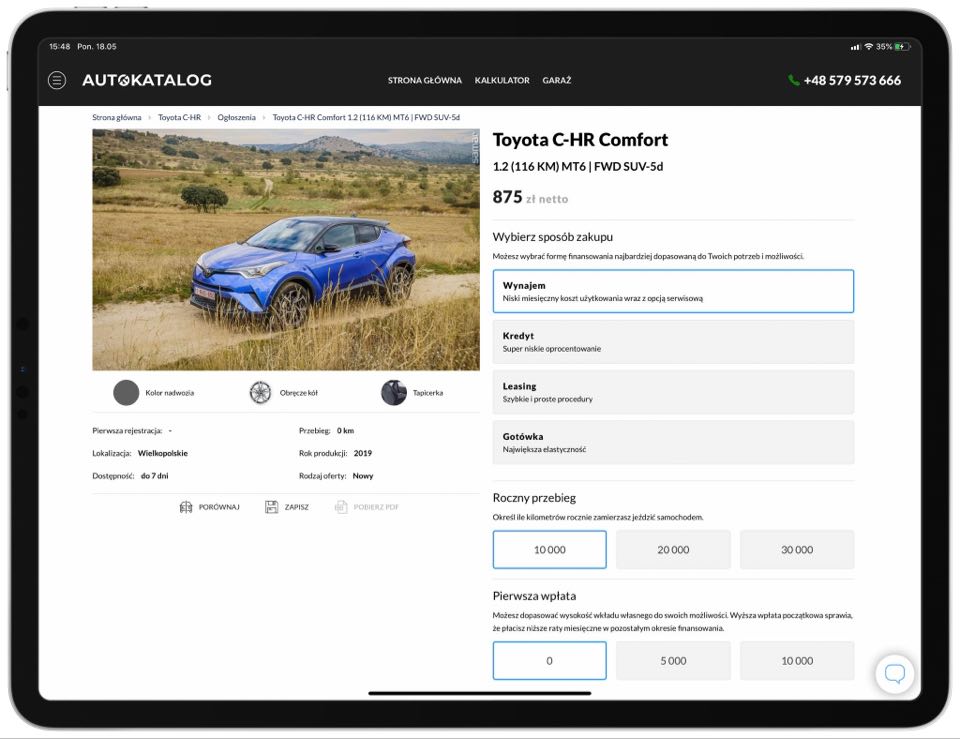Click the Strona główna breadcrumb
Image resolution: width=960 pixels, height=739 pixels.
coord(116,117)
